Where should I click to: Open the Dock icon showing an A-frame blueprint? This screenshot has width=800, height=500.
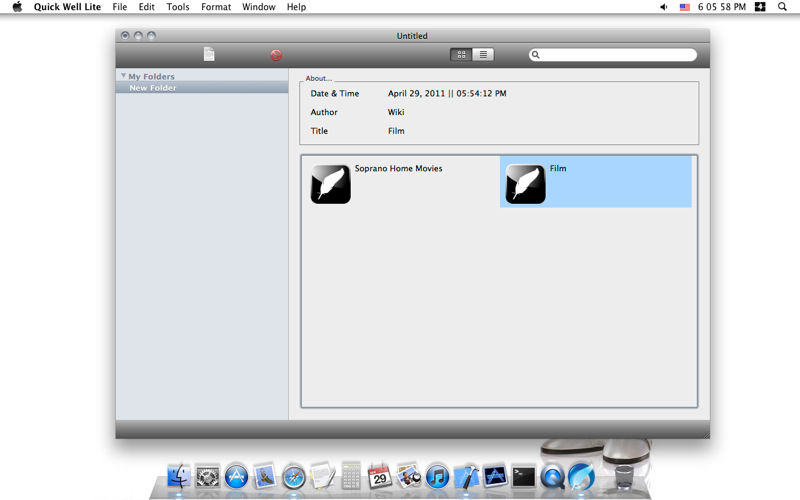click(x=495, y=477)
